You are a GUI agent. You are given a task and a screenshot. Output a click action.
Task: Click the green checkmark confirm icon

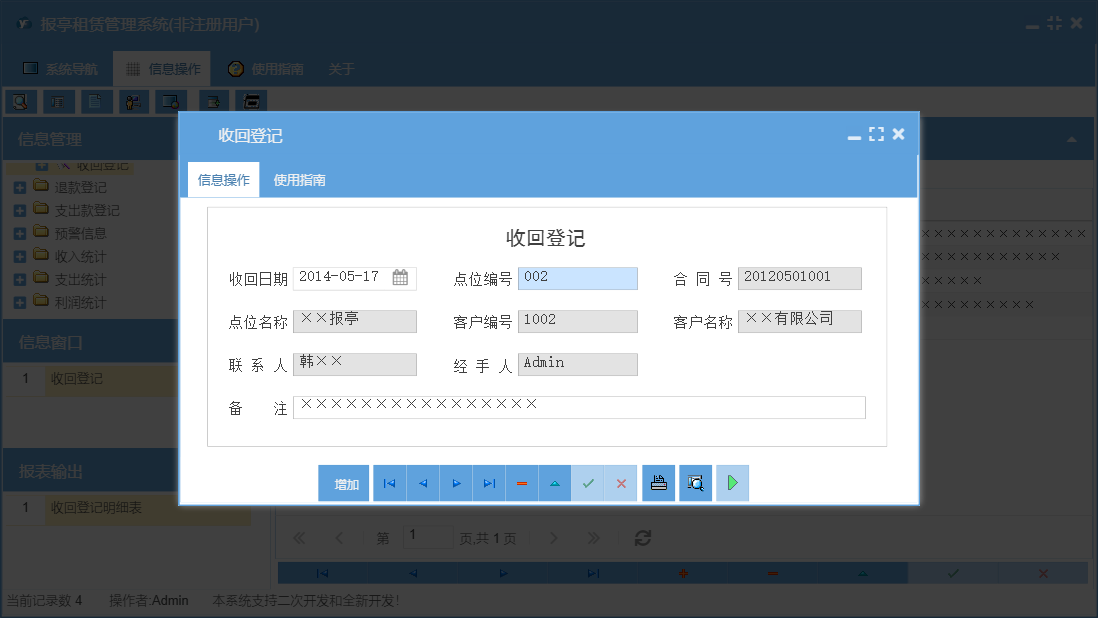click(x=588, y=483)
